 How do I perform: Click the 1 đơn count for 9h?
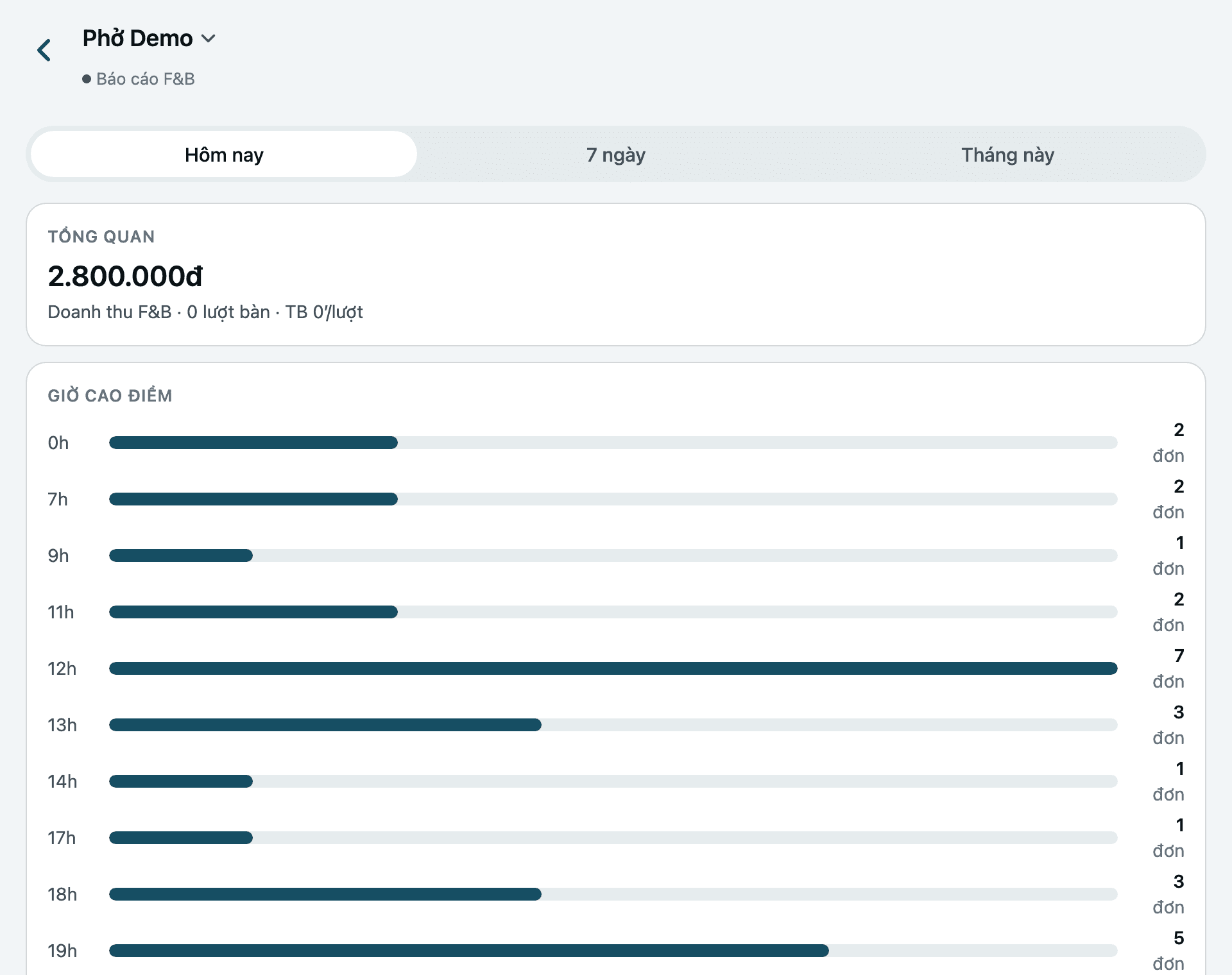click(1168, 555)
